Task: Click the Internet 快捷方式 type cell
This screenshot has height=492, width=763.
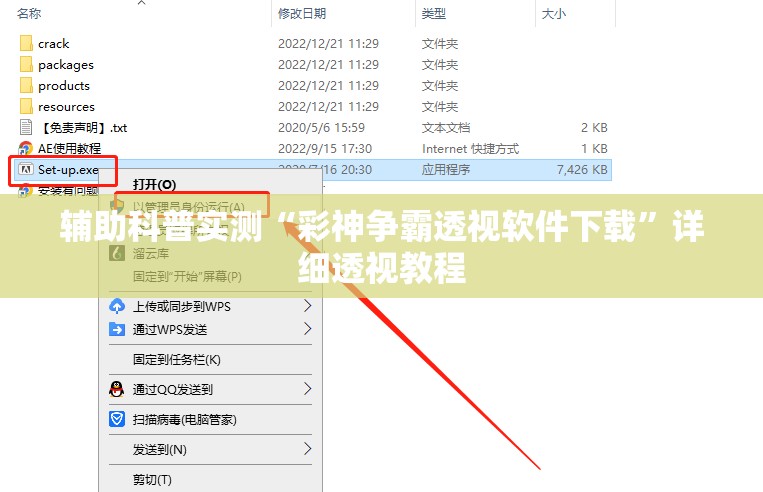Action: point(471,148)
